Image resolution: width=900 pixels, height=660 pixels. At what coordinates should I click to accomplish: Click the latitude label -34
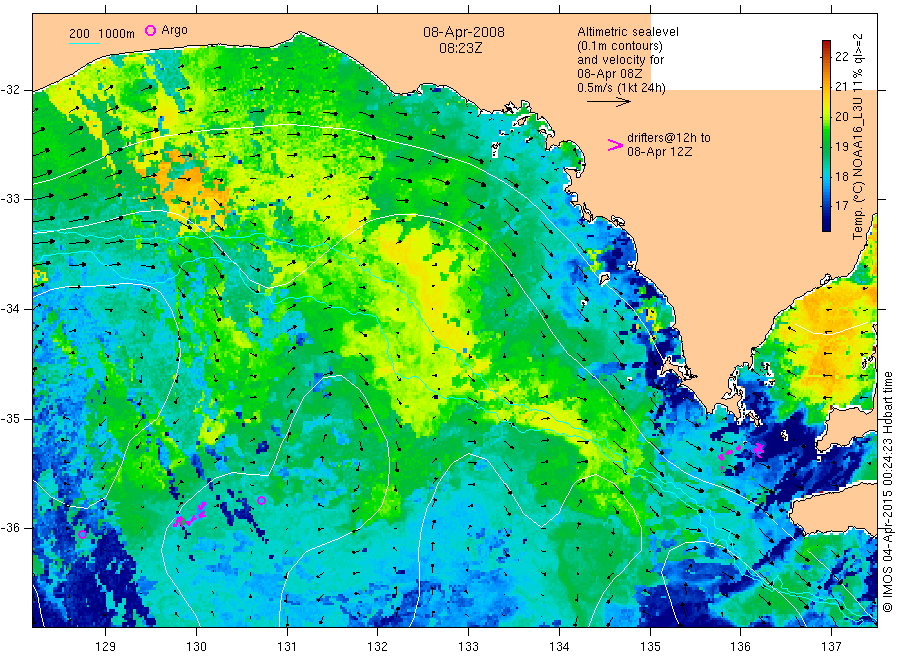10,309
